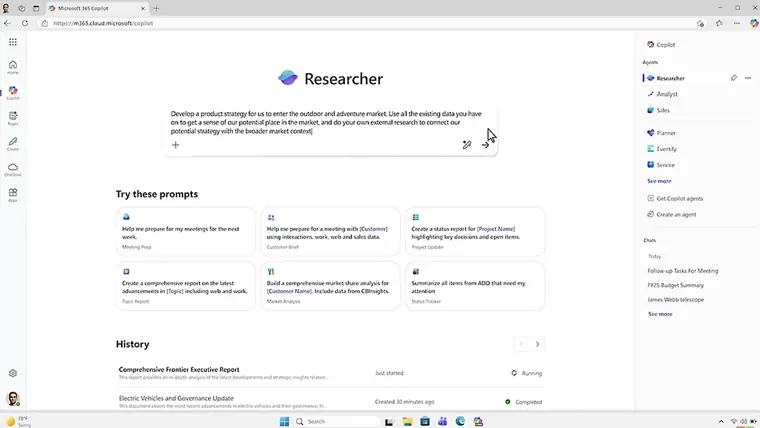Select the Copilot entry in right panel

(x=661, y=45)
